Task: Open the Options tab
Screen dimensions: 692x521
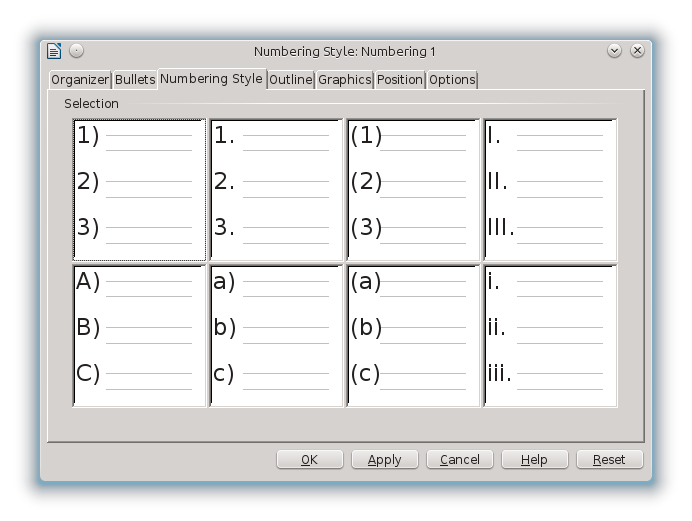Action: pyautogui.click(x=452, y=79)
